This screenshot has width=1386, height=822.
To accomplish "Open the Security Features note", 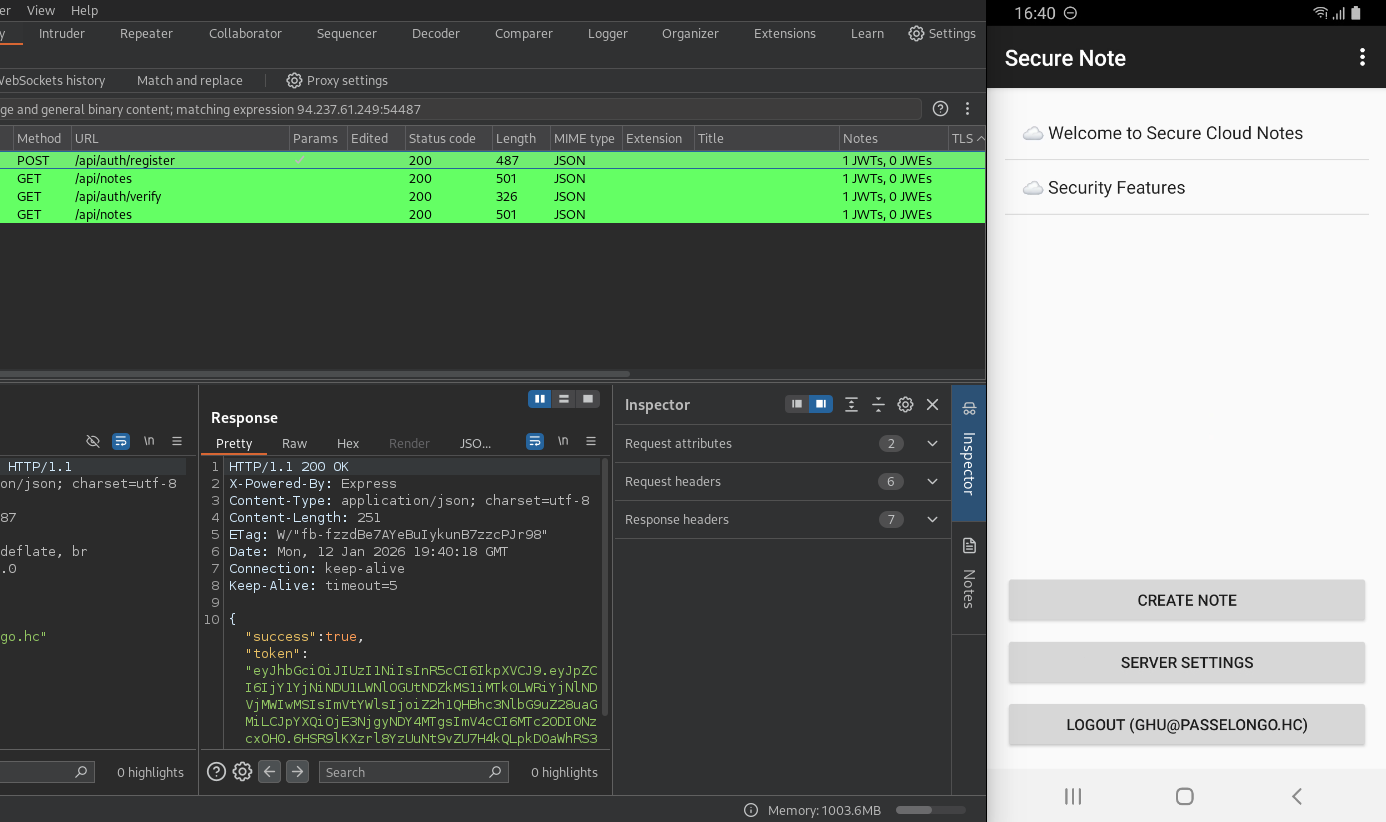I will point(1187,187).
